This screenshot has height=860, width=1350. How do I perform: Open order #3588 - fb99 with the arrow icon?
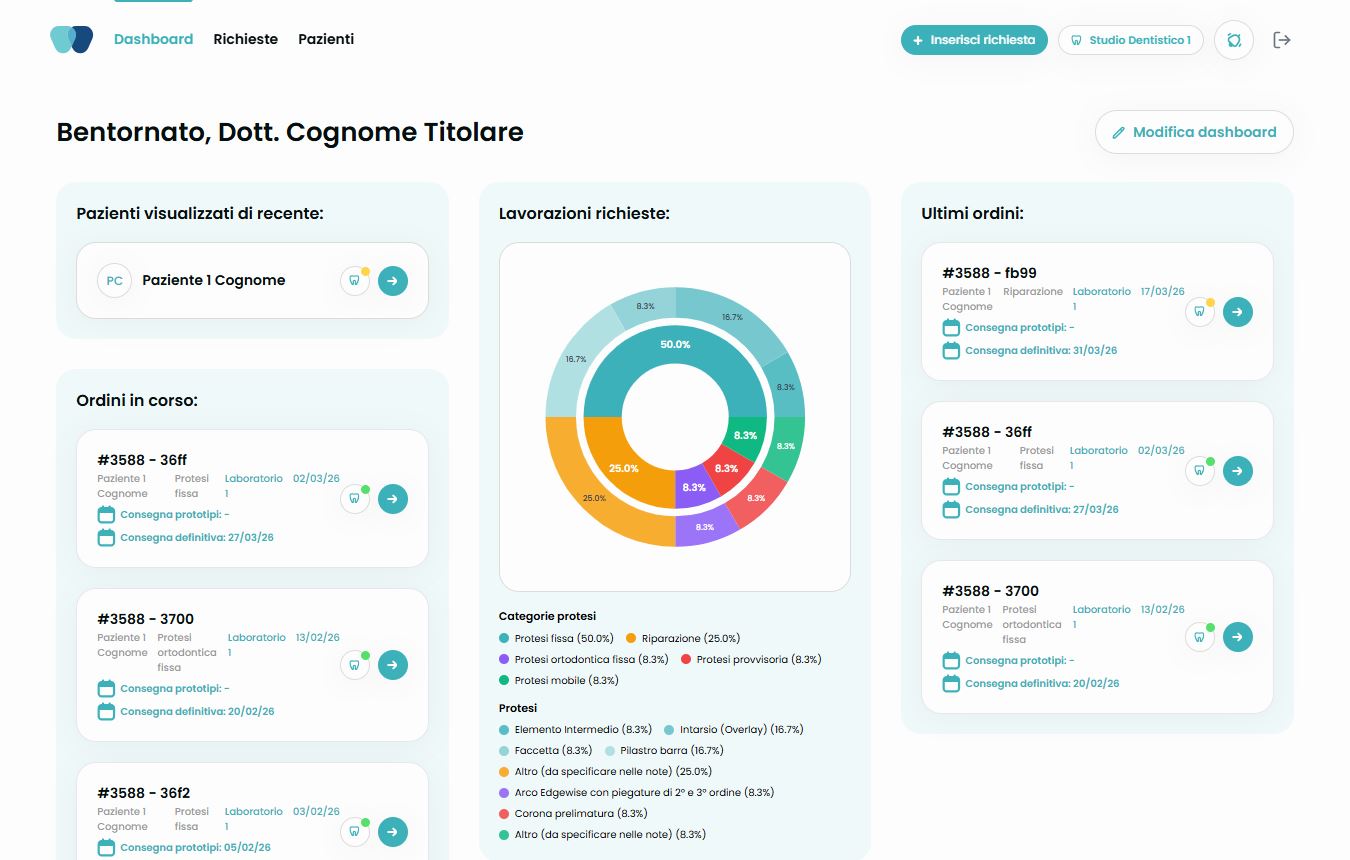click(x=1238, y=311)
